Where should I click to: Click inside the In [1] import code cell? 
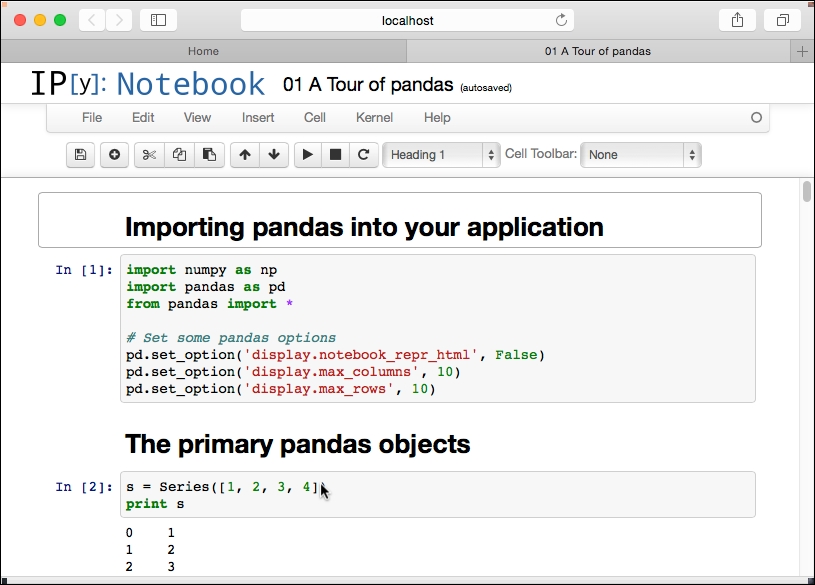pos(438,329)
